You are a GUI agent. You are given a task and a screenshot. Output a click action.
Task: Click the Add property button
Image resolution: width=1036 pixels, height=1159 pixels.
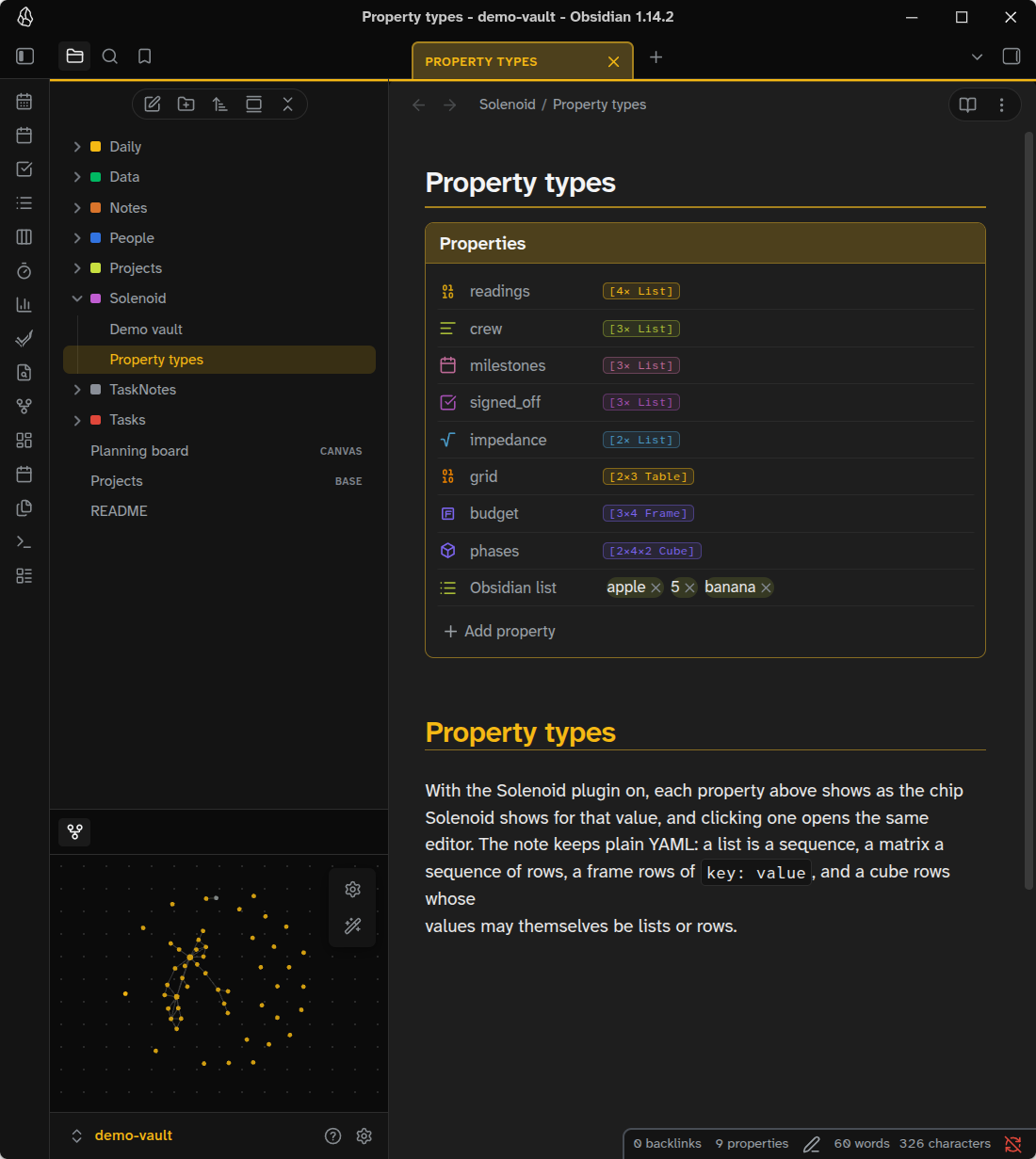pos(500,632)
